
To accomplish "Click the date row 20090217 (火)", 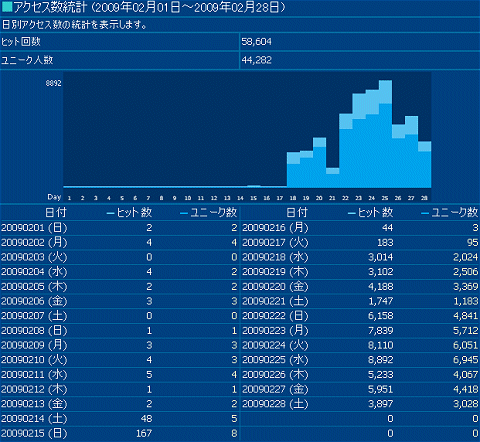I will pyautogui.click(x=275, y=242).
